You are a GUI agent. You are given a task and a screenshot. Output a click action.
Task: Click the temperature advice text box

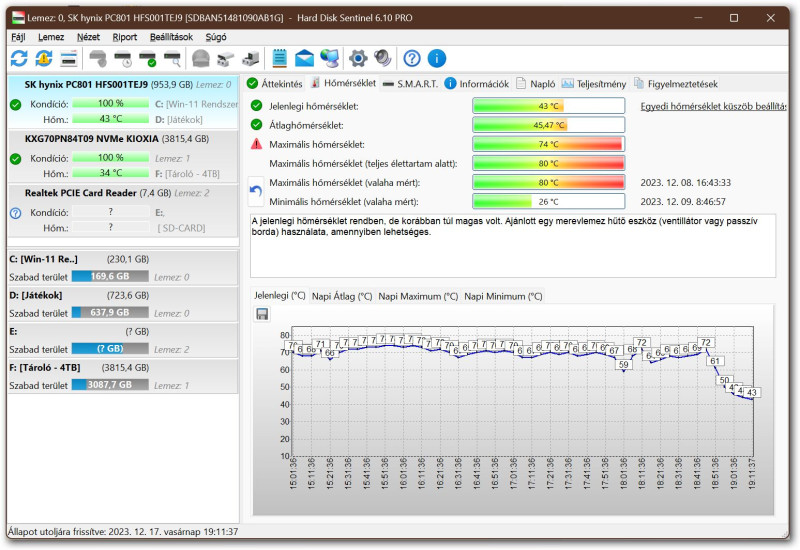point(513,246)
